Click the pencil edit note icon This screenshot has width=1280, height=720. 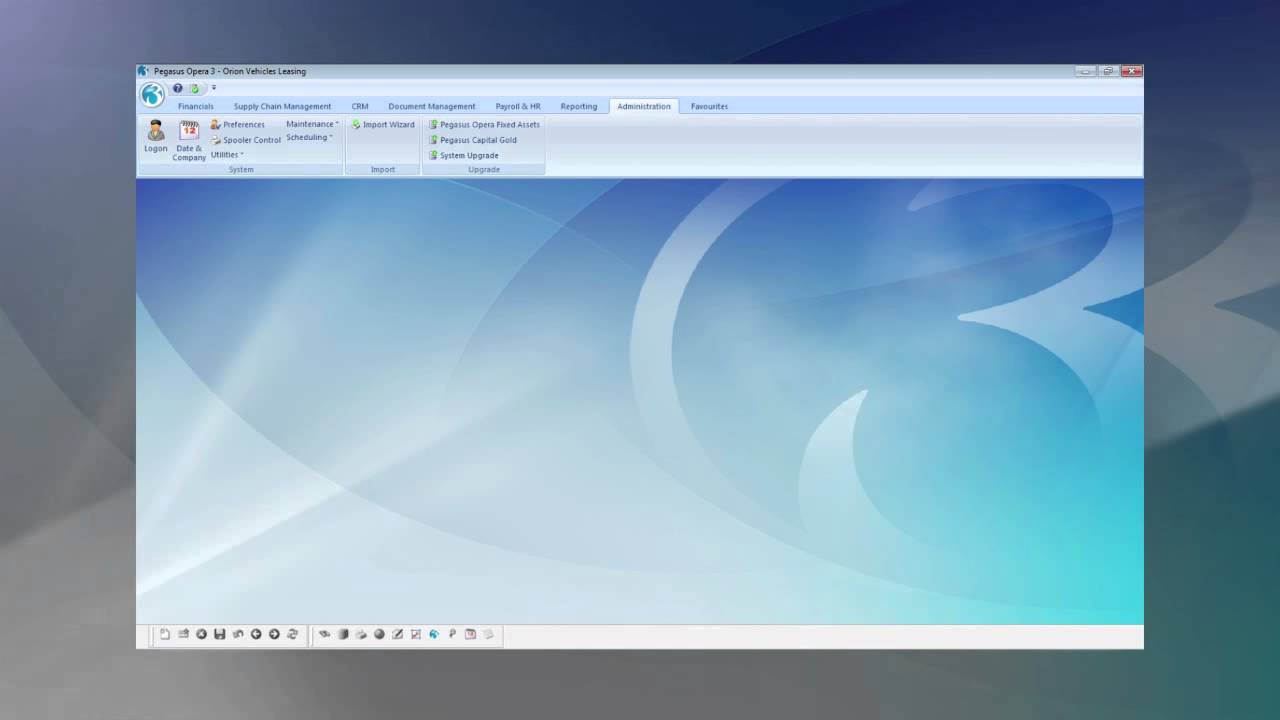[397, 634]
